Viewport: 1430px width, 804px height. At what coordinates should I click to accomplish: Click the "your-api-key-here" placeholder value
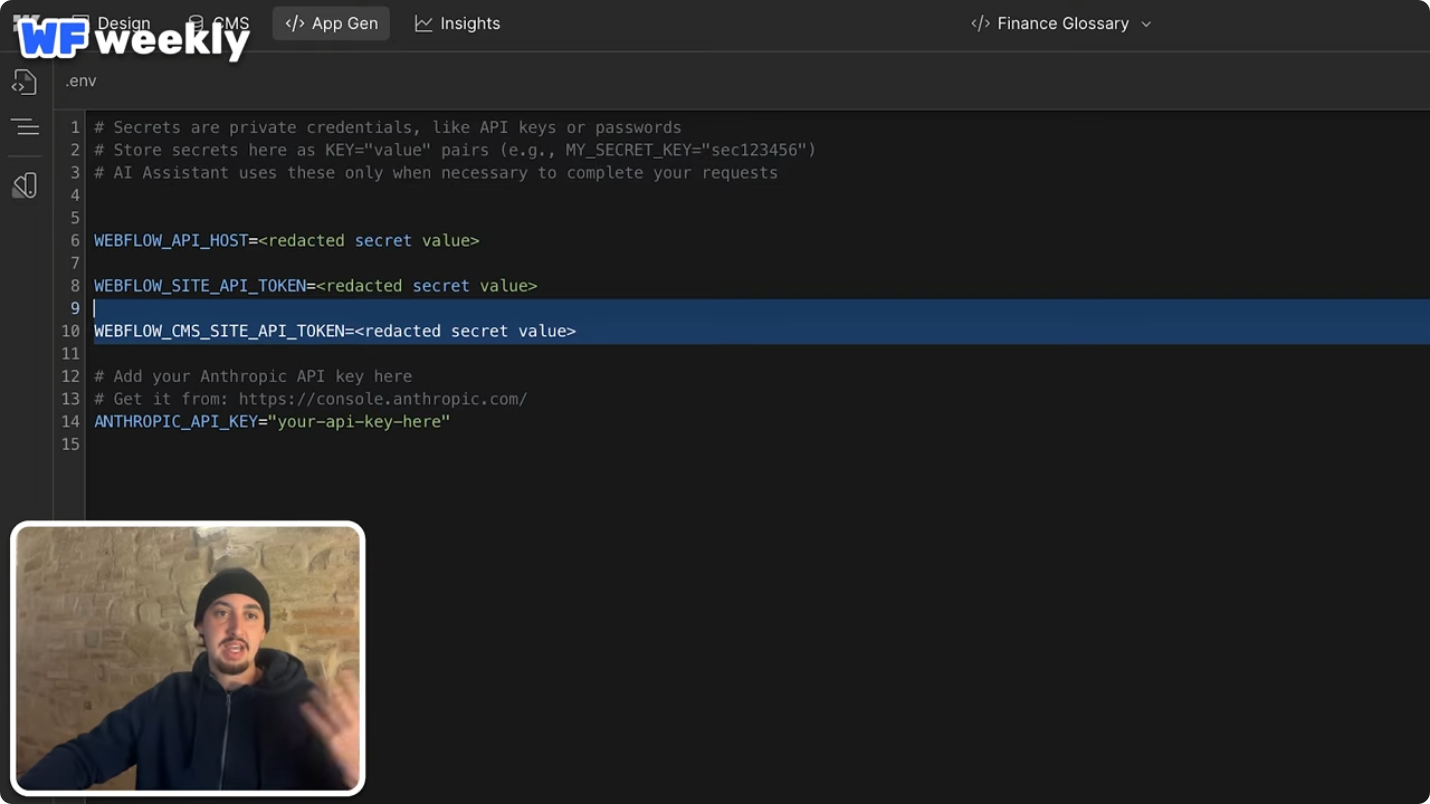(x=359, y=422)
